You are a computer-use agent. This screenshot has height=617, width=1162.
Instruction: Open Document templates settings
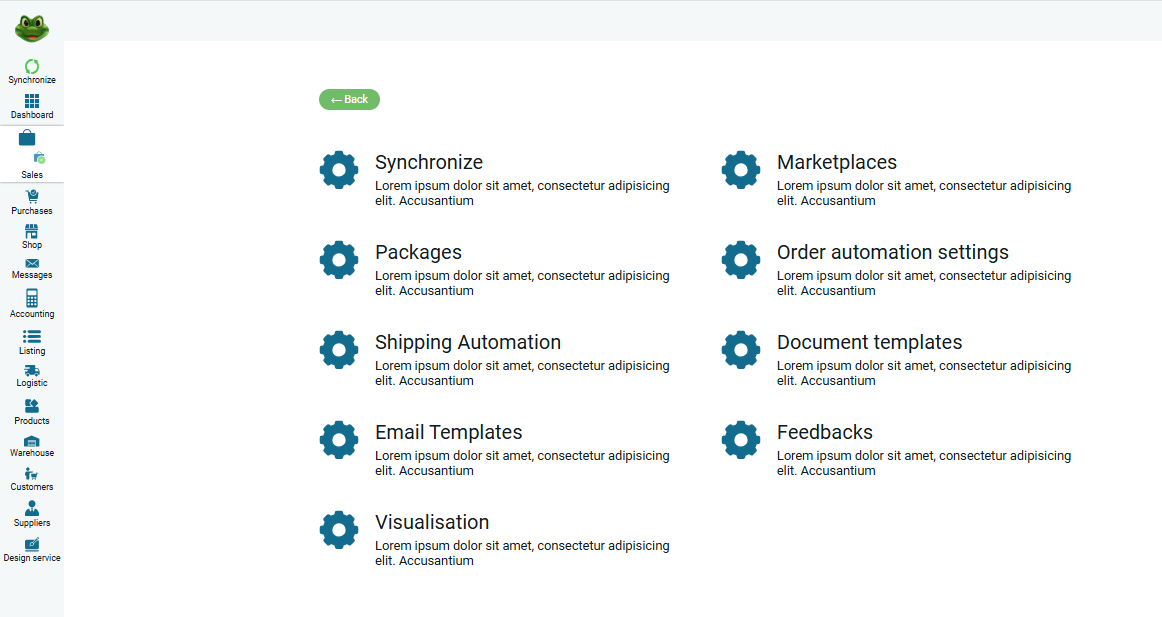(x=869, y=342)
